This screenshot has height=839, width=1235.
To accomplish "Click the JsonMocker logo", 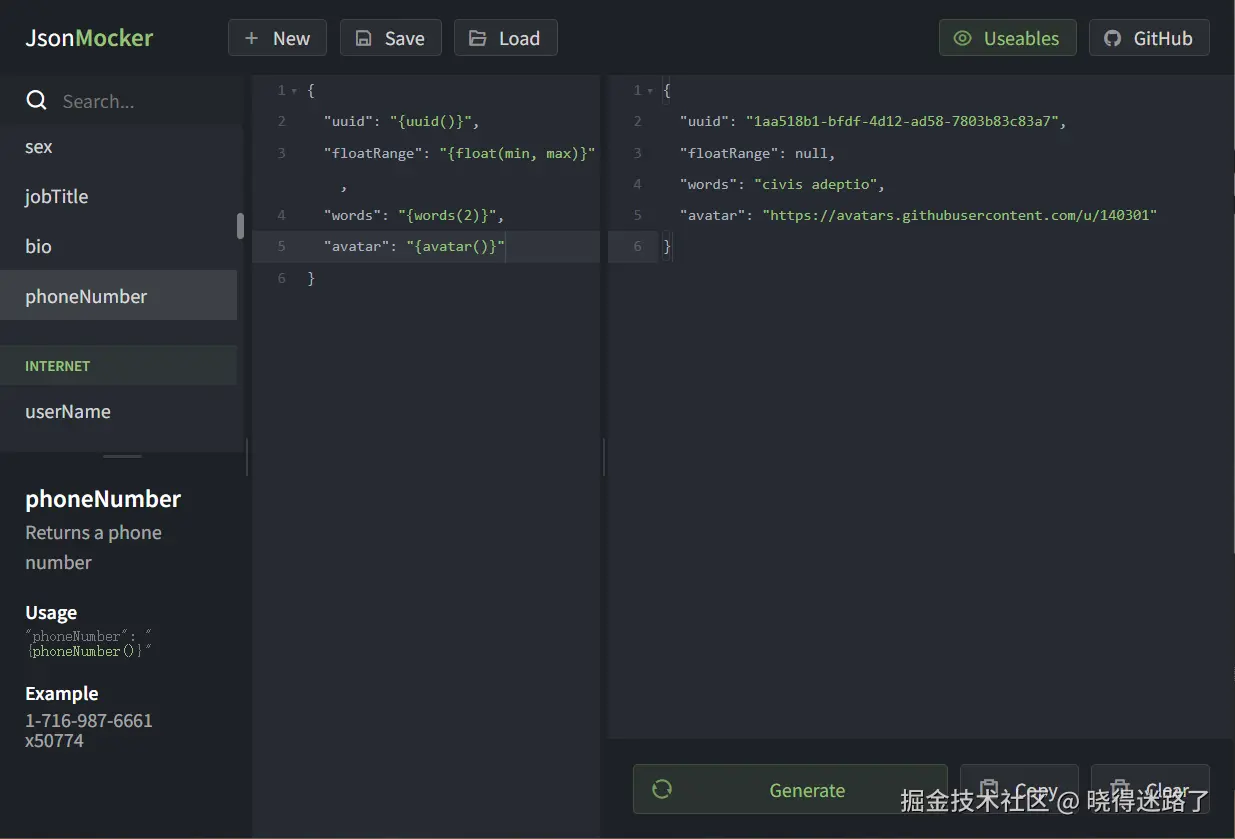I will (89, 38).
